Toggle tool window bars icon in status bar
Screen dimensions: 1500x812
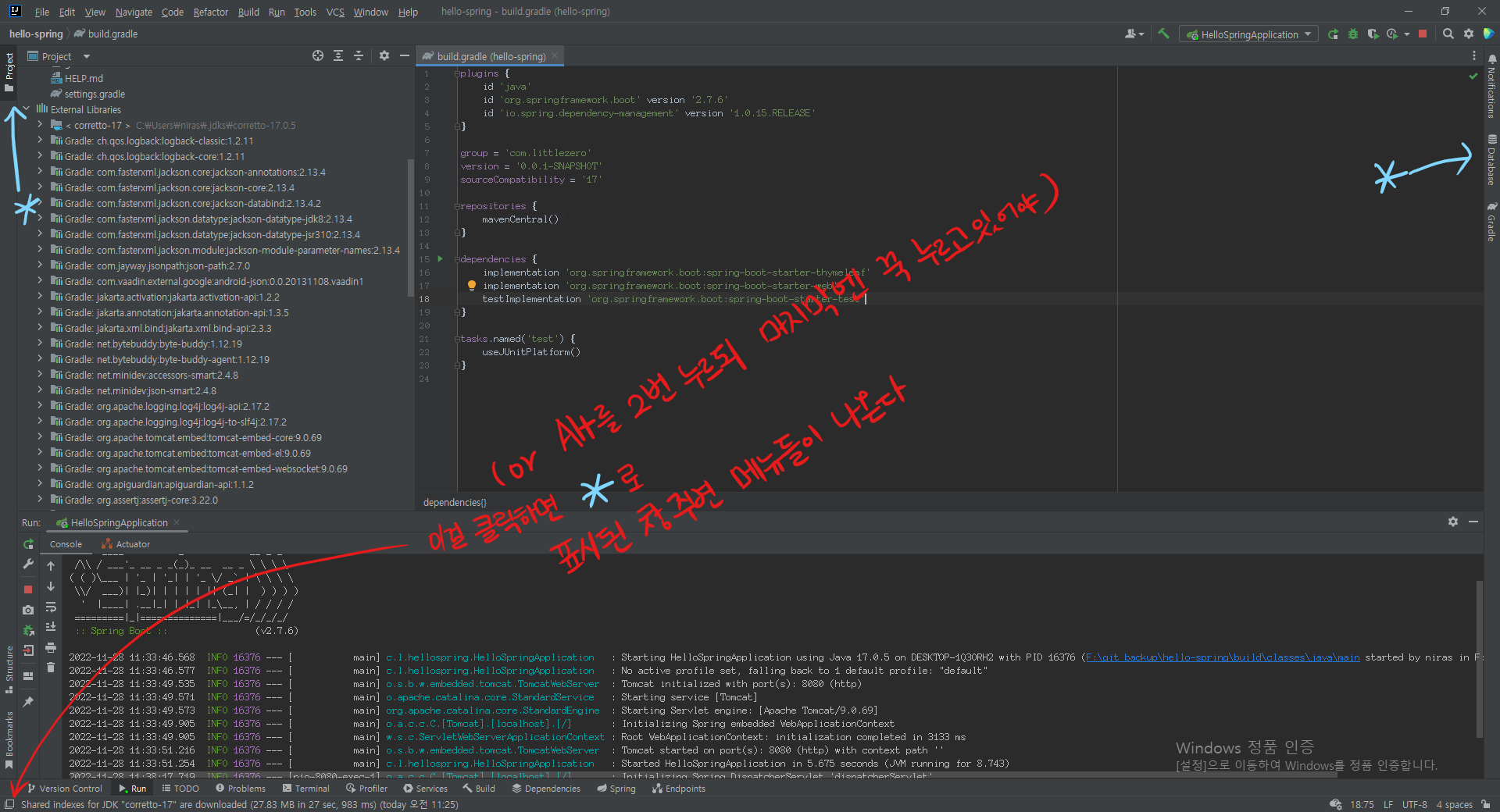point(9,804)
